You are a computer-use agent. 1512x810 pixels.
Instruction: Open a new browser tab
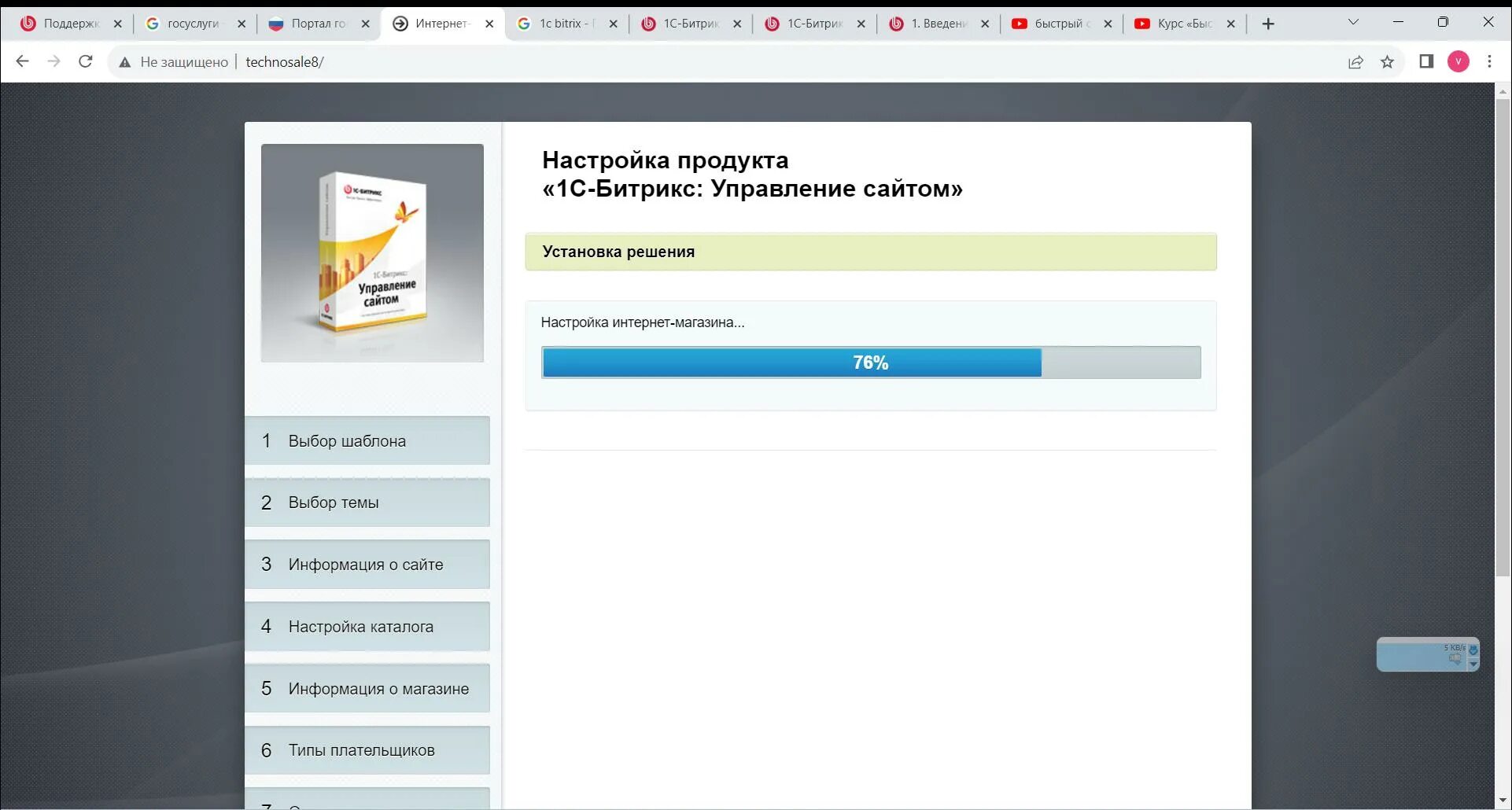click(x=1268, y=24)
